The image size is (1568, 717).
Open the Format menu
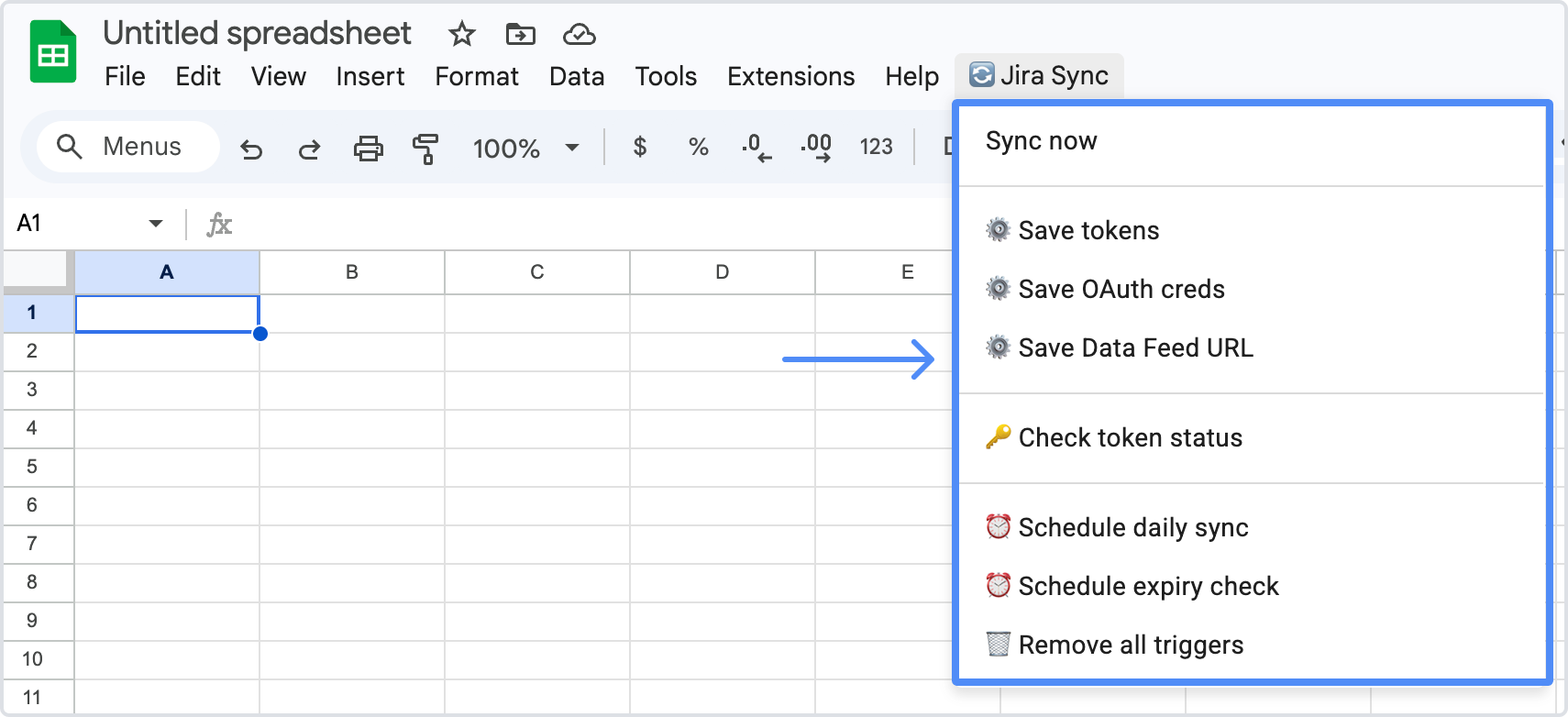pyautogui.click(x=477, y=76)
